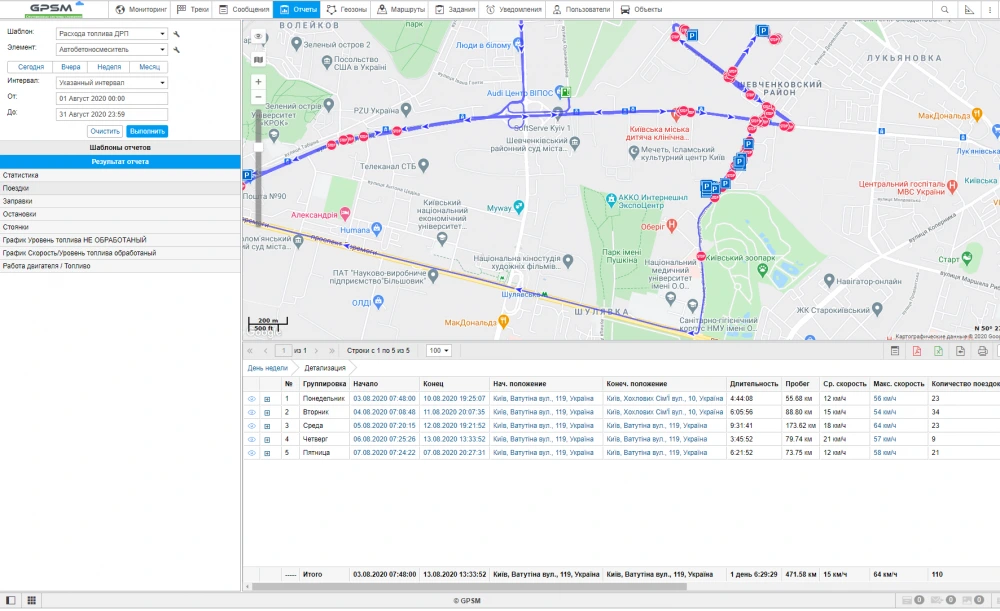Click the От start date field

pyautogui.click(x=112, y=98)
